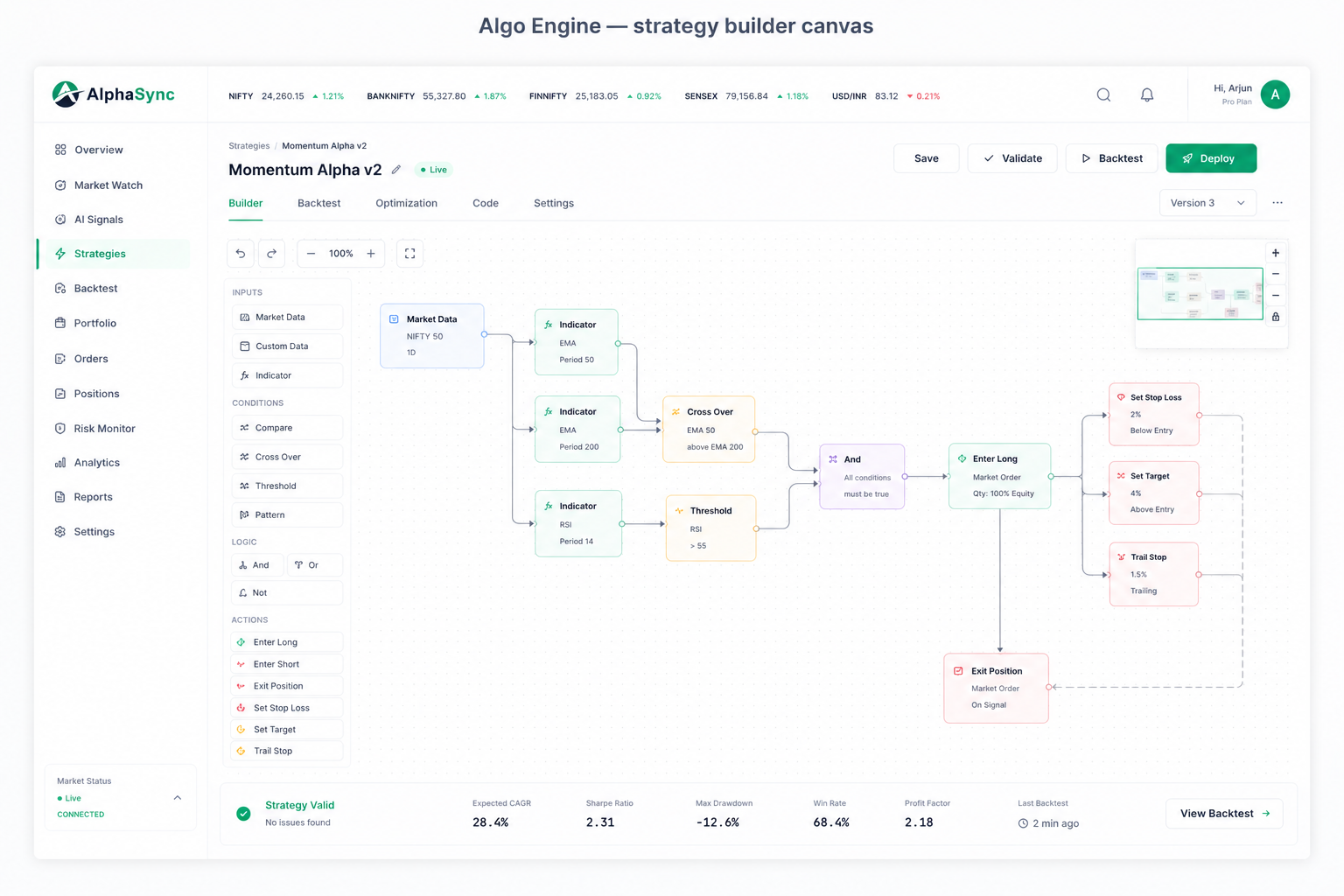Screen dimensions: 1344x896
Task: Select the Threshold RSI > 55 node
Action: point(710,528)
